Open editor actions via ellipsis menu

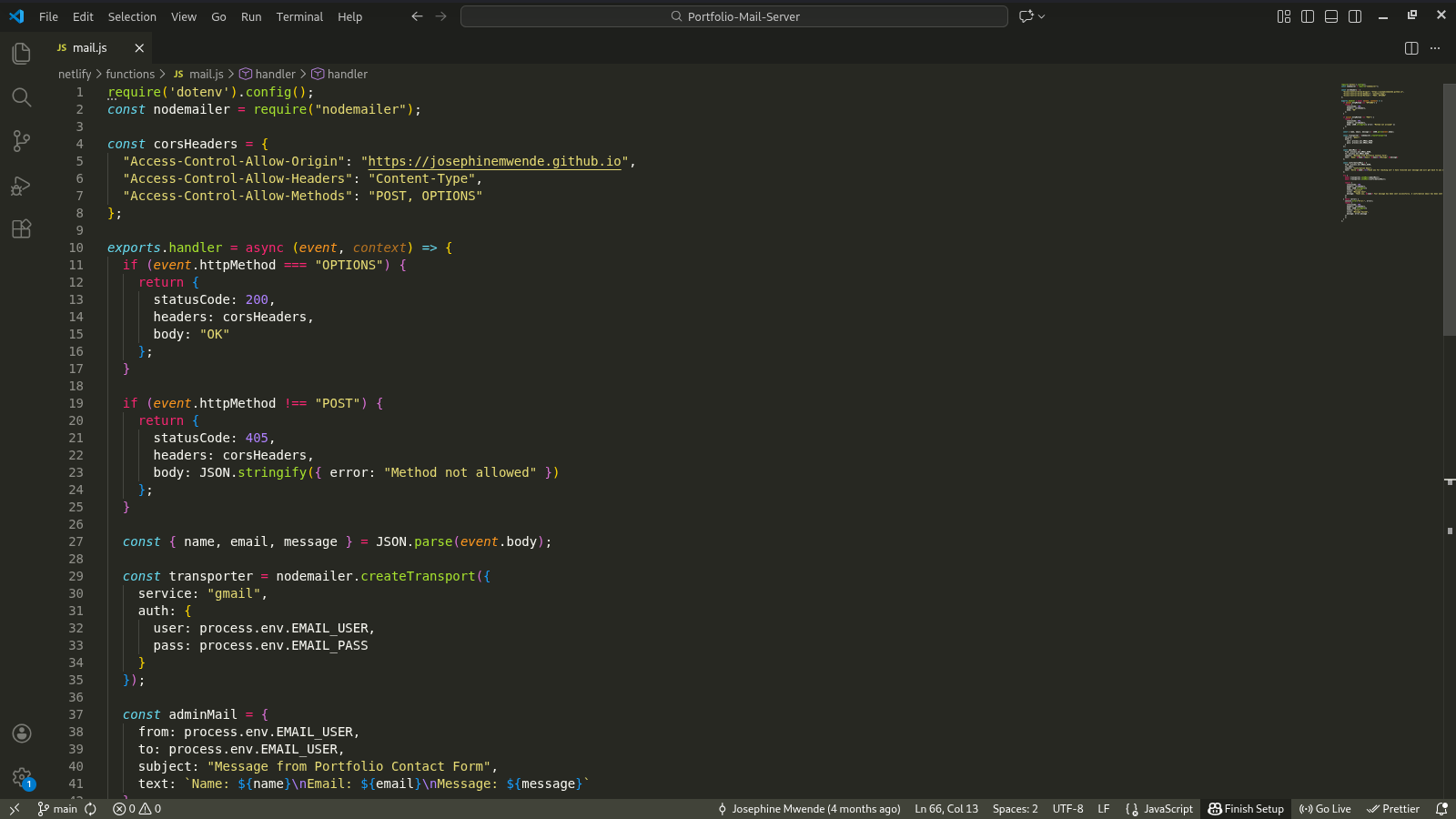1435,48
